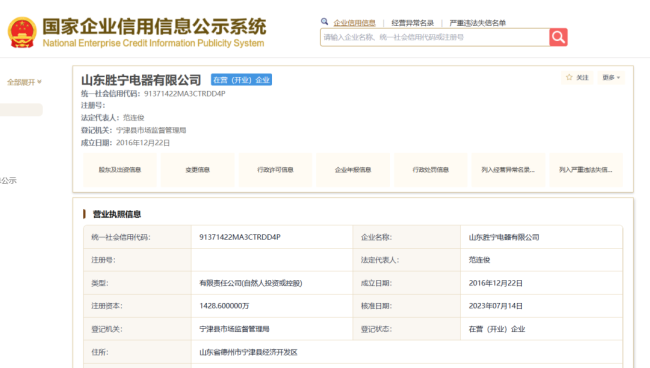650x368 pixels.
Task: Expand all sections via 全部展开
Action: pyautogui.click(x=24, y=82)
